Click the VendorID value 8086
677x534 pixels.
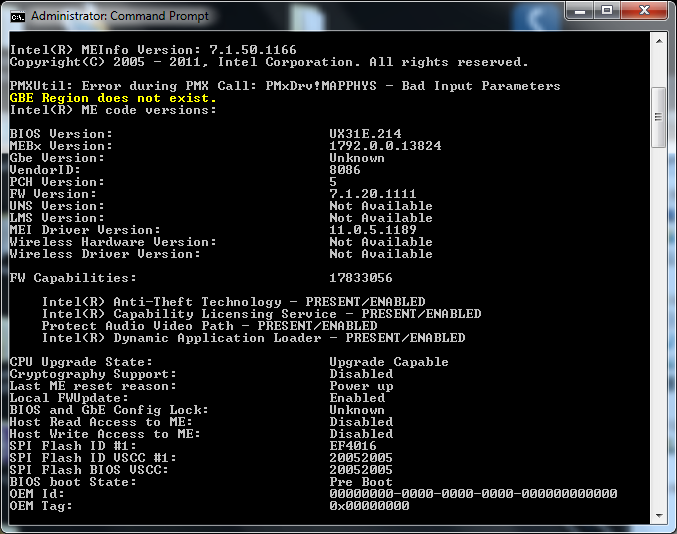pyautogui.click(x=345, y=170)
